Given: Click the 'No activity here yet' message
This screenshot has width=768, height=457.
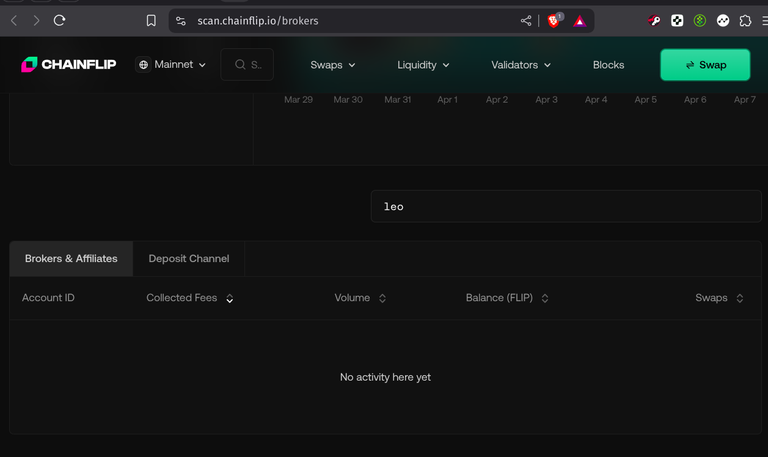Looking at the screenshot, I should click(x=385, y=377).
